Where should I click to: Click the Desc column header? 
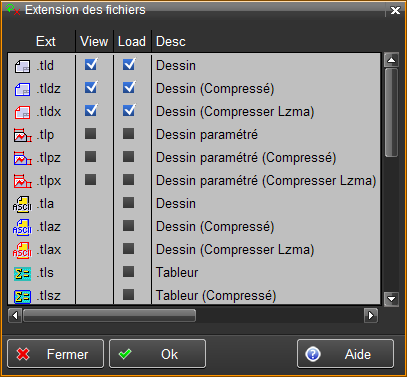point(171,42)
